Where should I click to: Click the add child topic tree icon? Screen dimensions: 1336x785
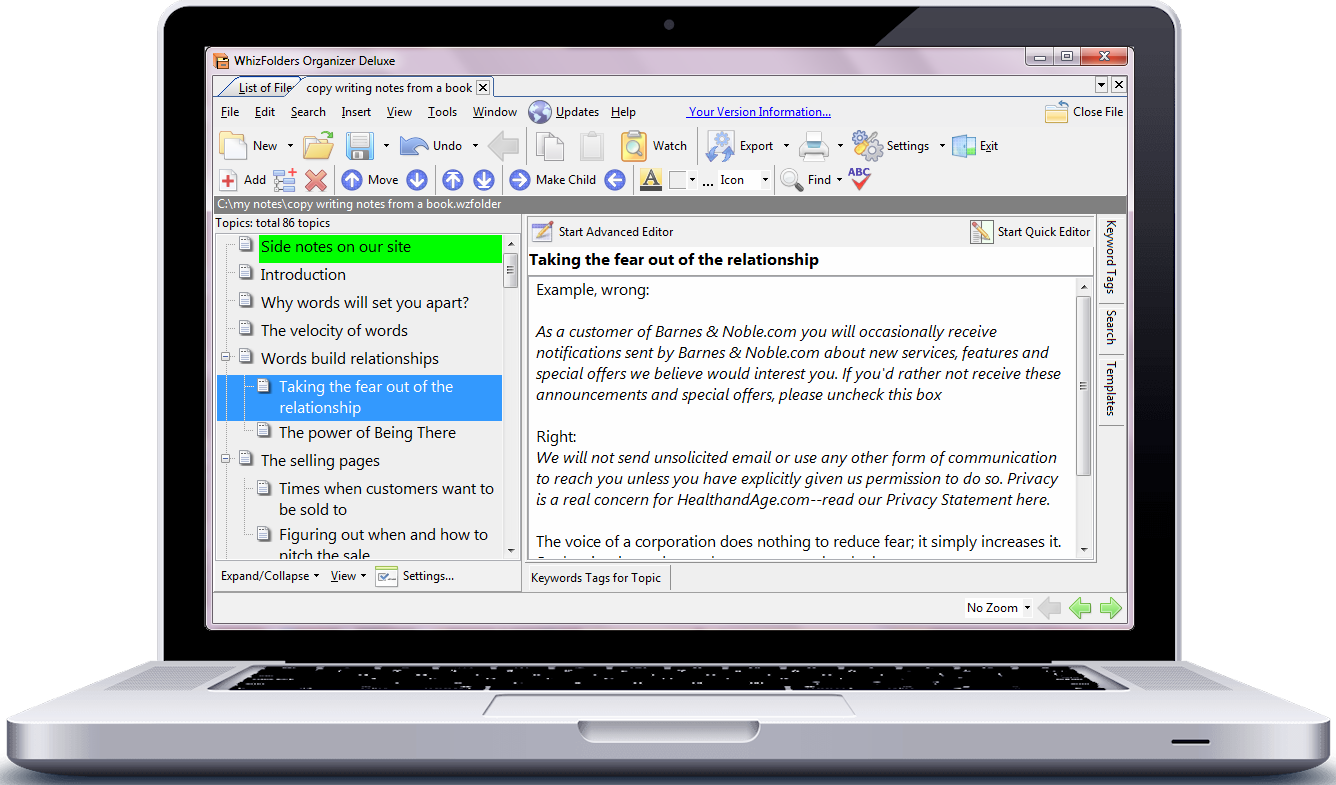285,180
